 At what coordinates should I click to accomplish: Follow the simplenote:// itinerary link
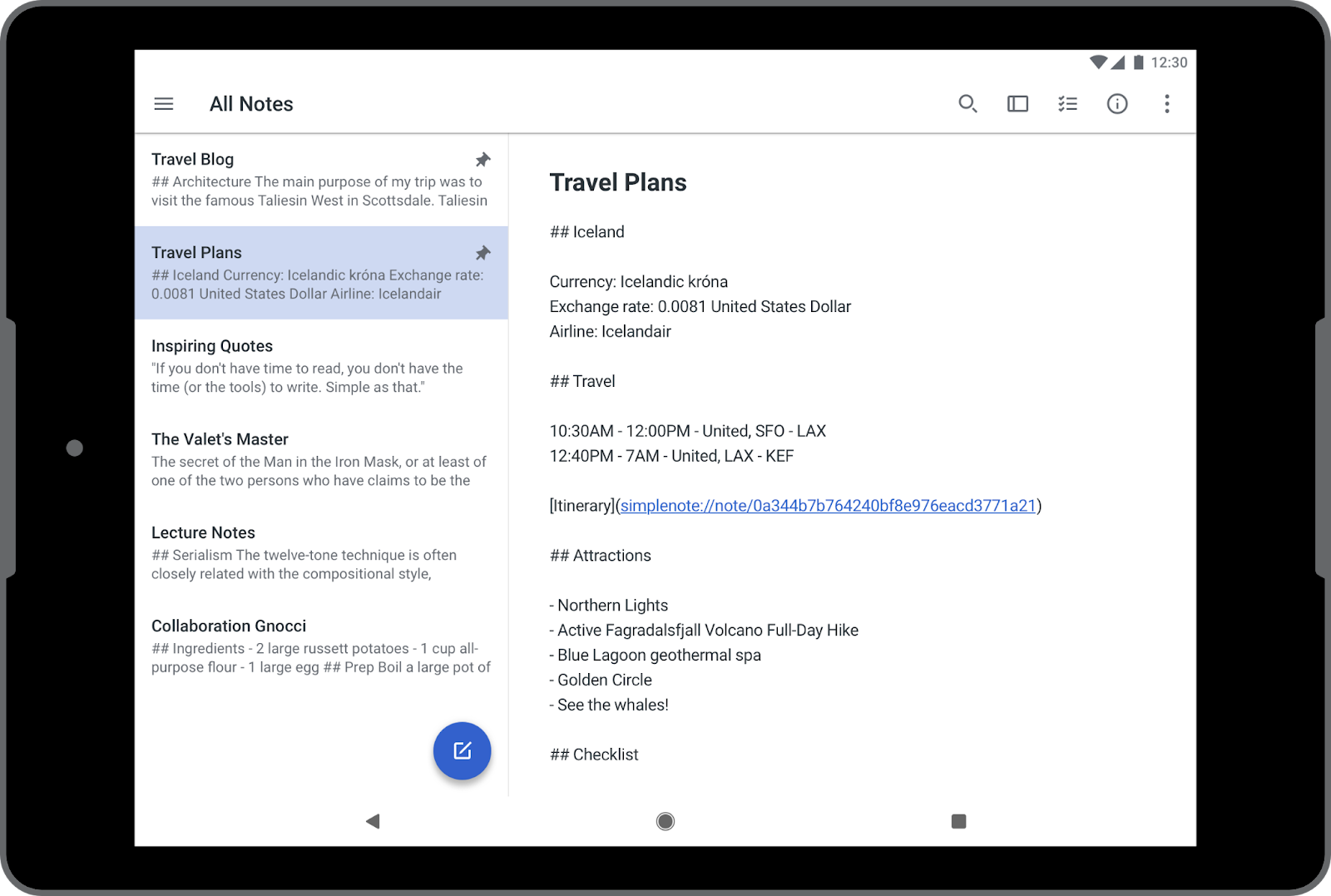(828, 506)
